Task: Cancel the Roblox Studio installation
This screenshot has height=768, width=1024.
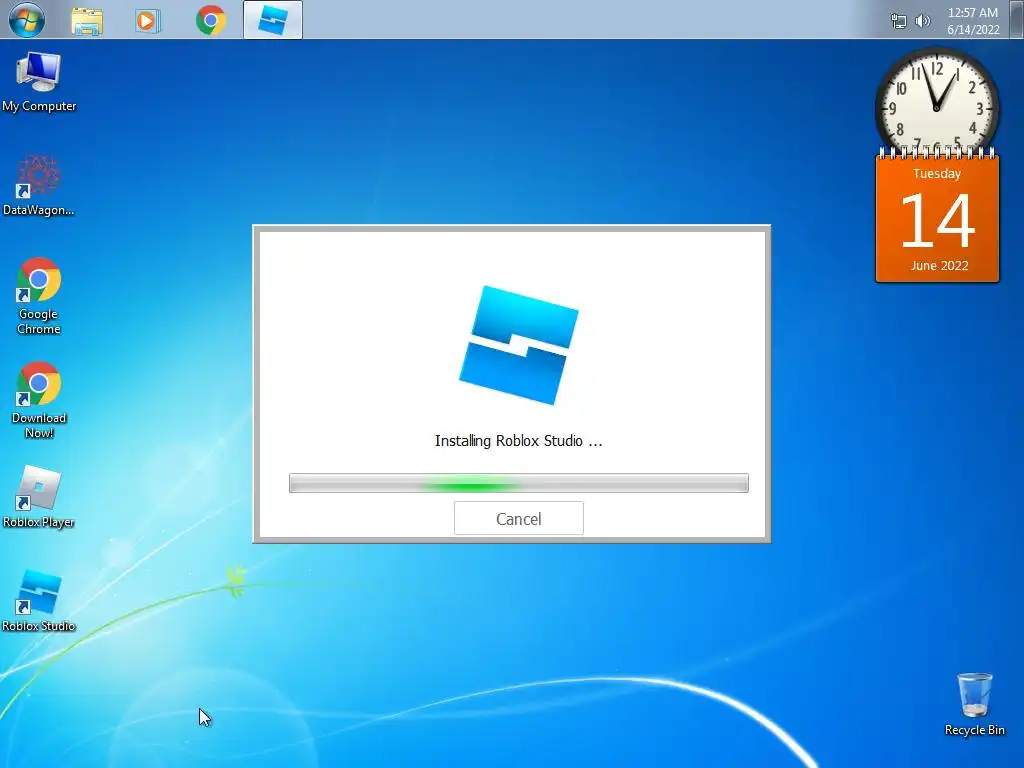Action: pos(519,519)
